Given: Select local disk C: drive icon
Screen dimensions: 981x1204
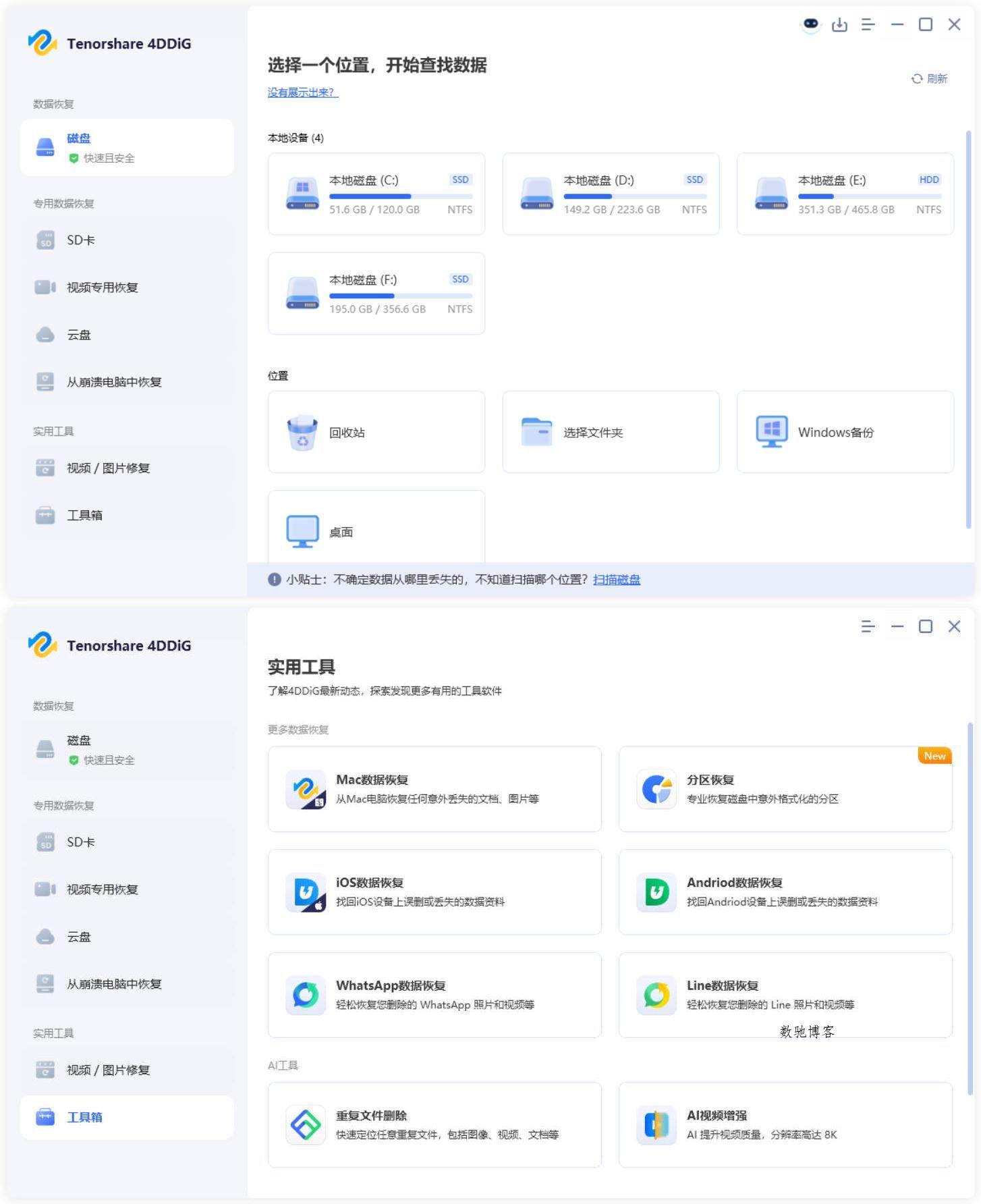Looking at the screenshot, I should [302, 194].
